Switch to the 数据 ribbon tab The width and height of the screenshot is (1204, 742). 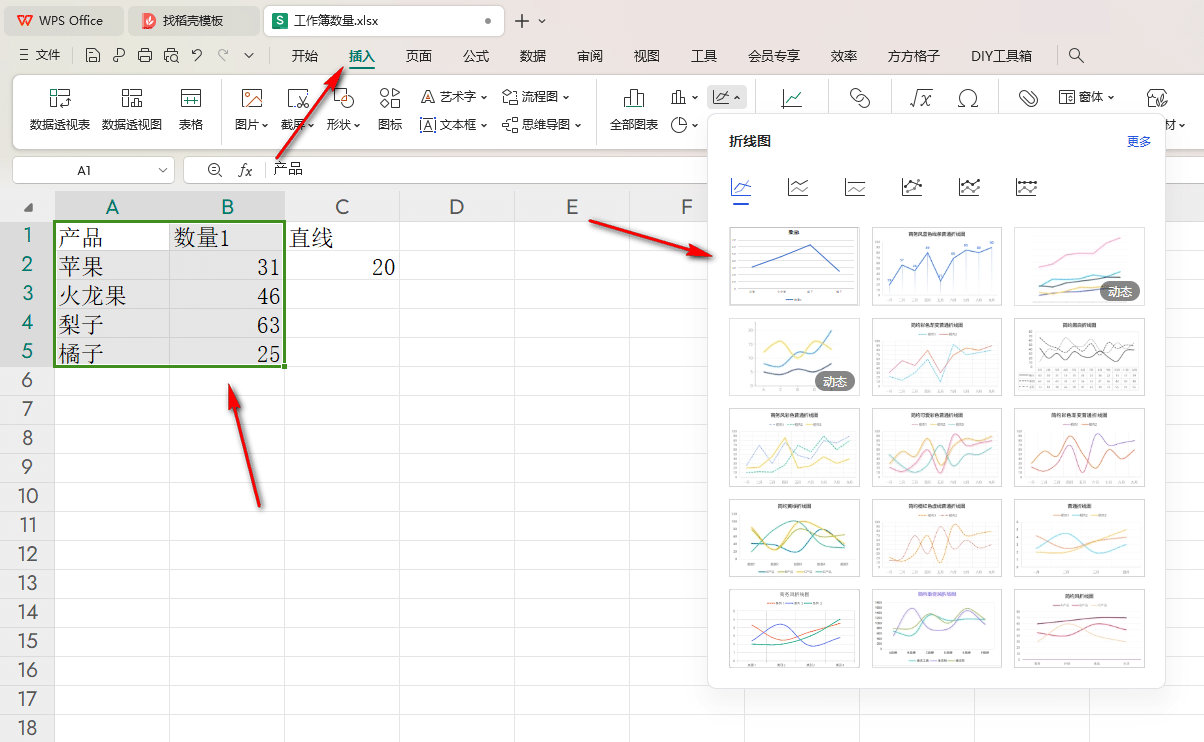(x=533, y=56)
